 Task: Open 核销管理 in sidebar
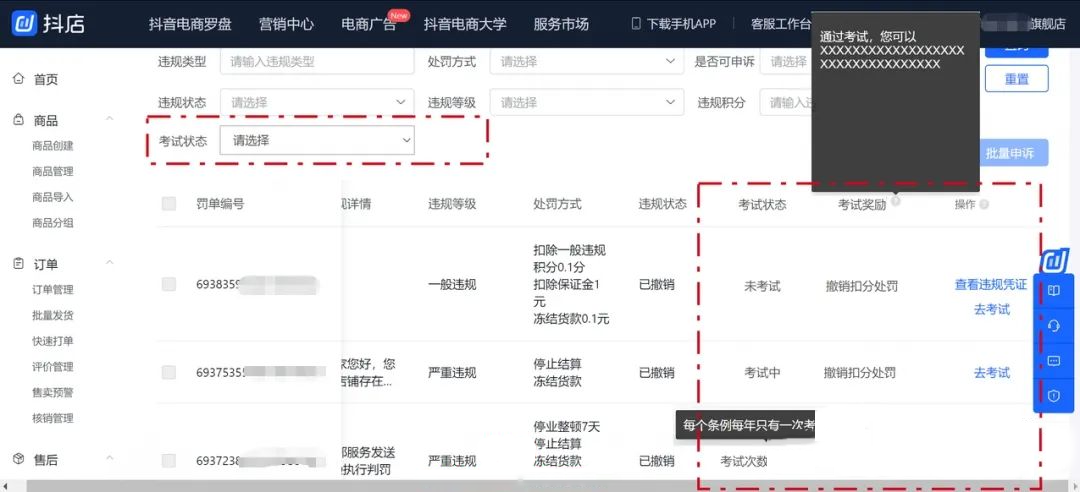pos(52,418)
